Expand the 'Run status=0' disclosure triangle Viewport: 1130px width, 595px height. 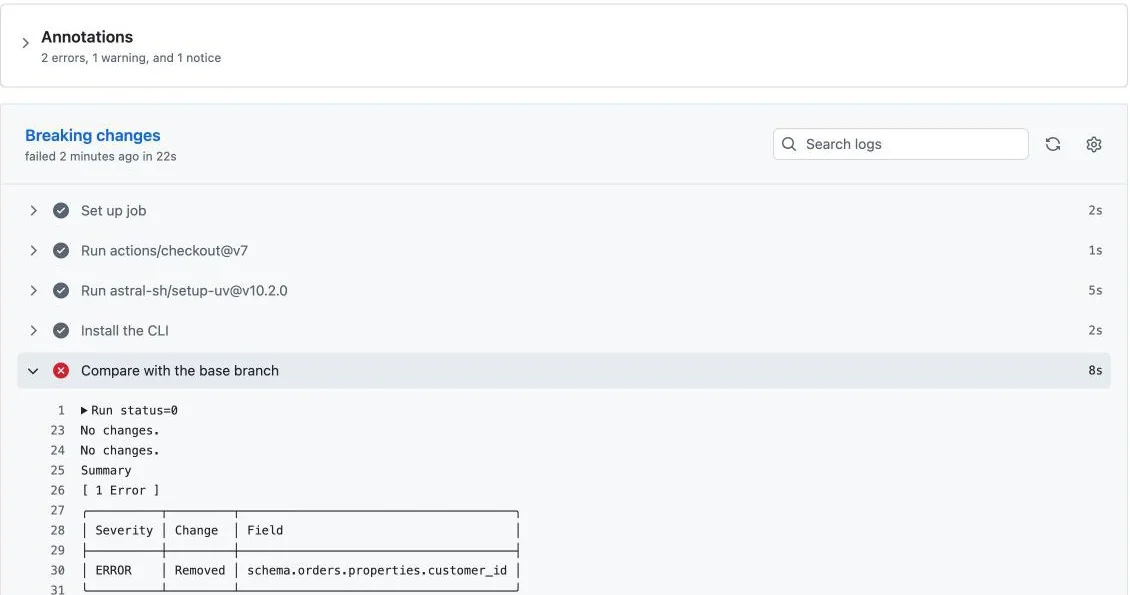[x=84, y=411]
